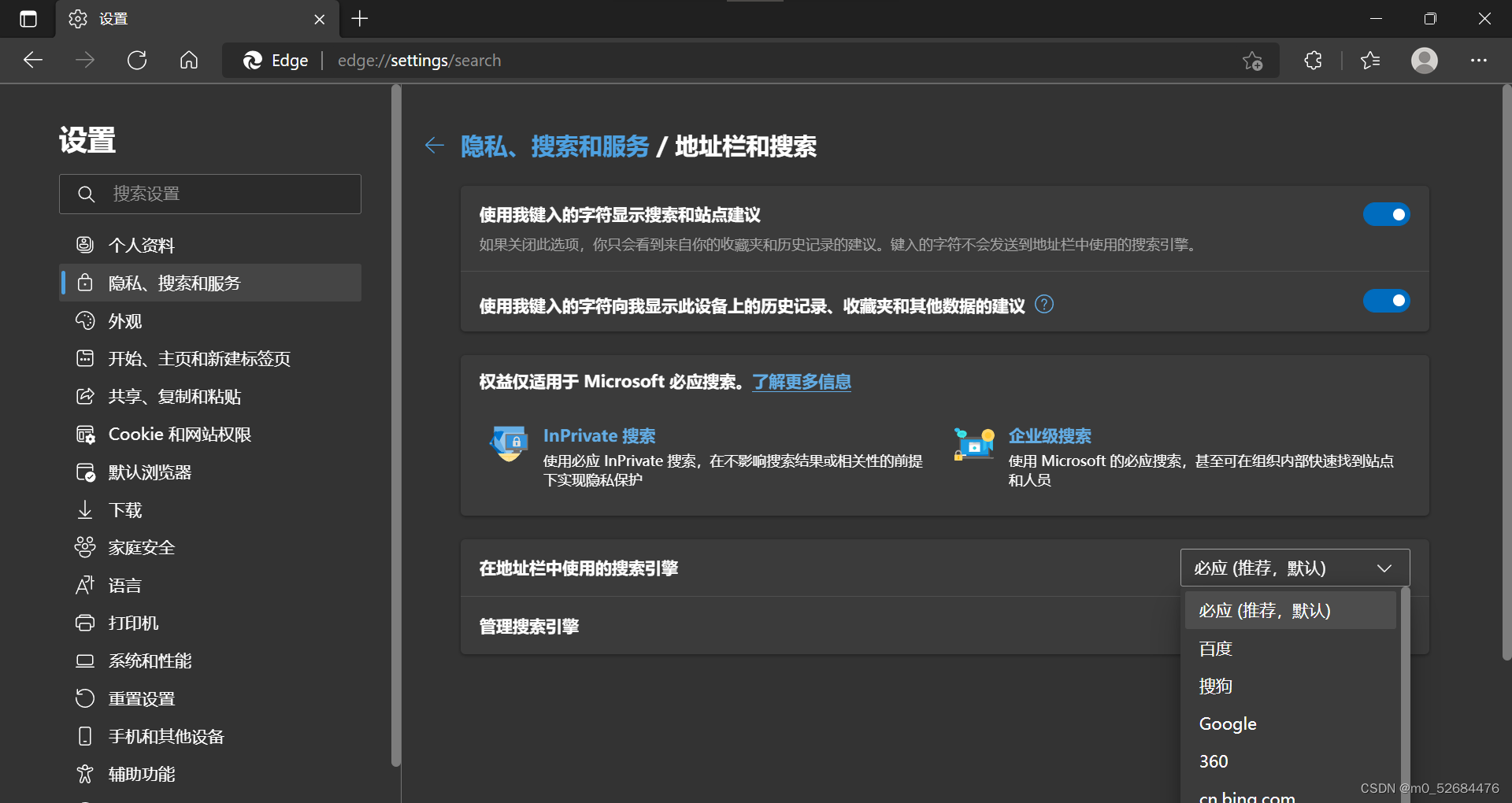
Task: Refresh the current page
Action: (137, 61)
